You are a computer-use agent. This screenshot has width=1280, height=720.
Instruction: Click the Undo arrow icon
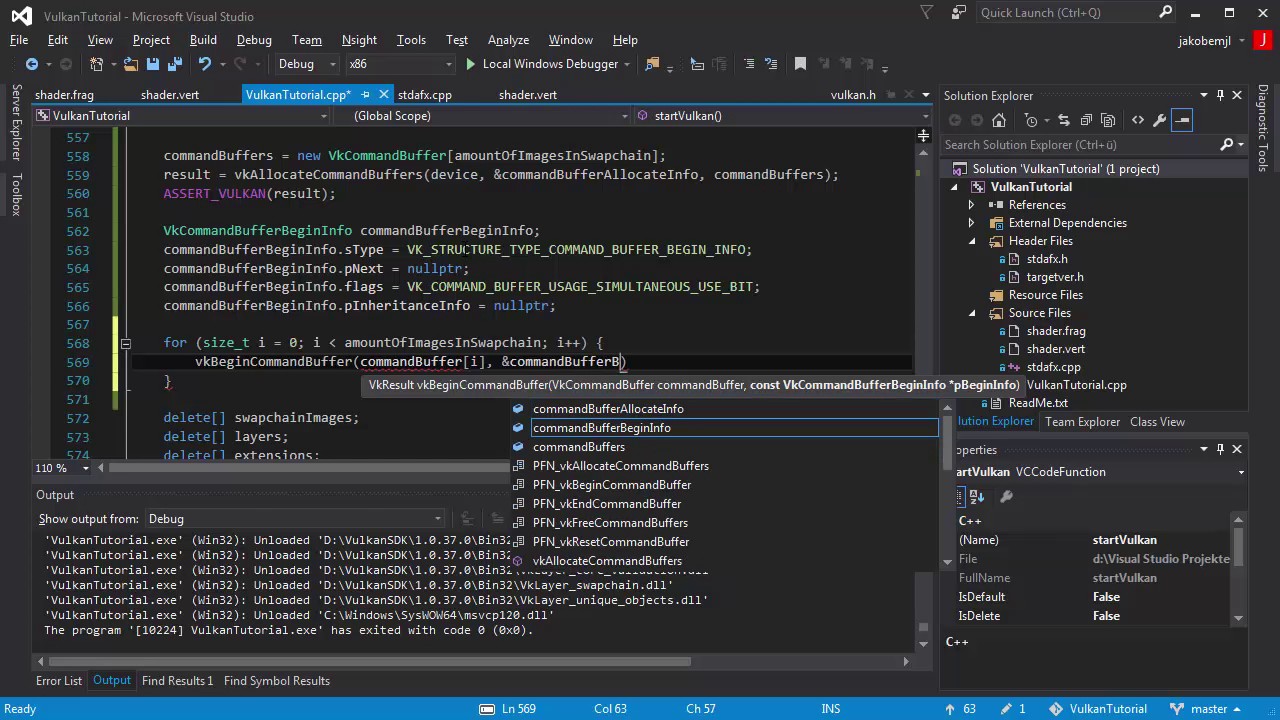pos(205,64)
